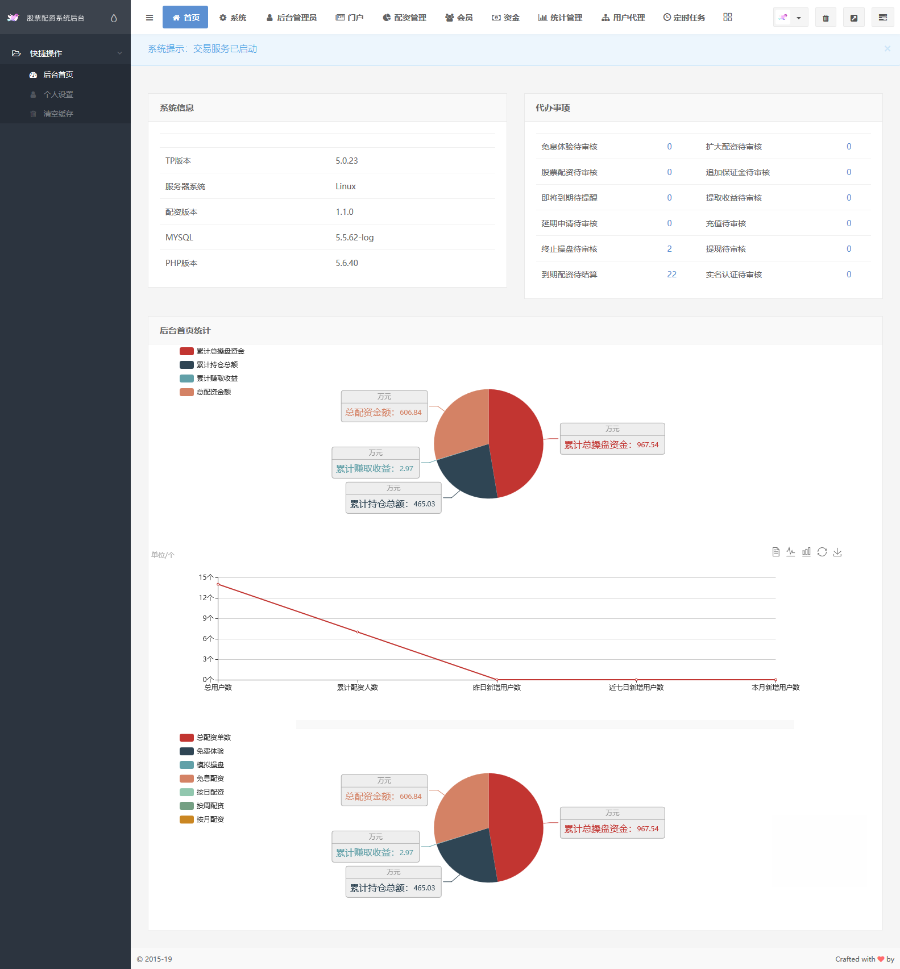Switch chart to bar type icon
900x969 pixels.
(x=806, y=551)
